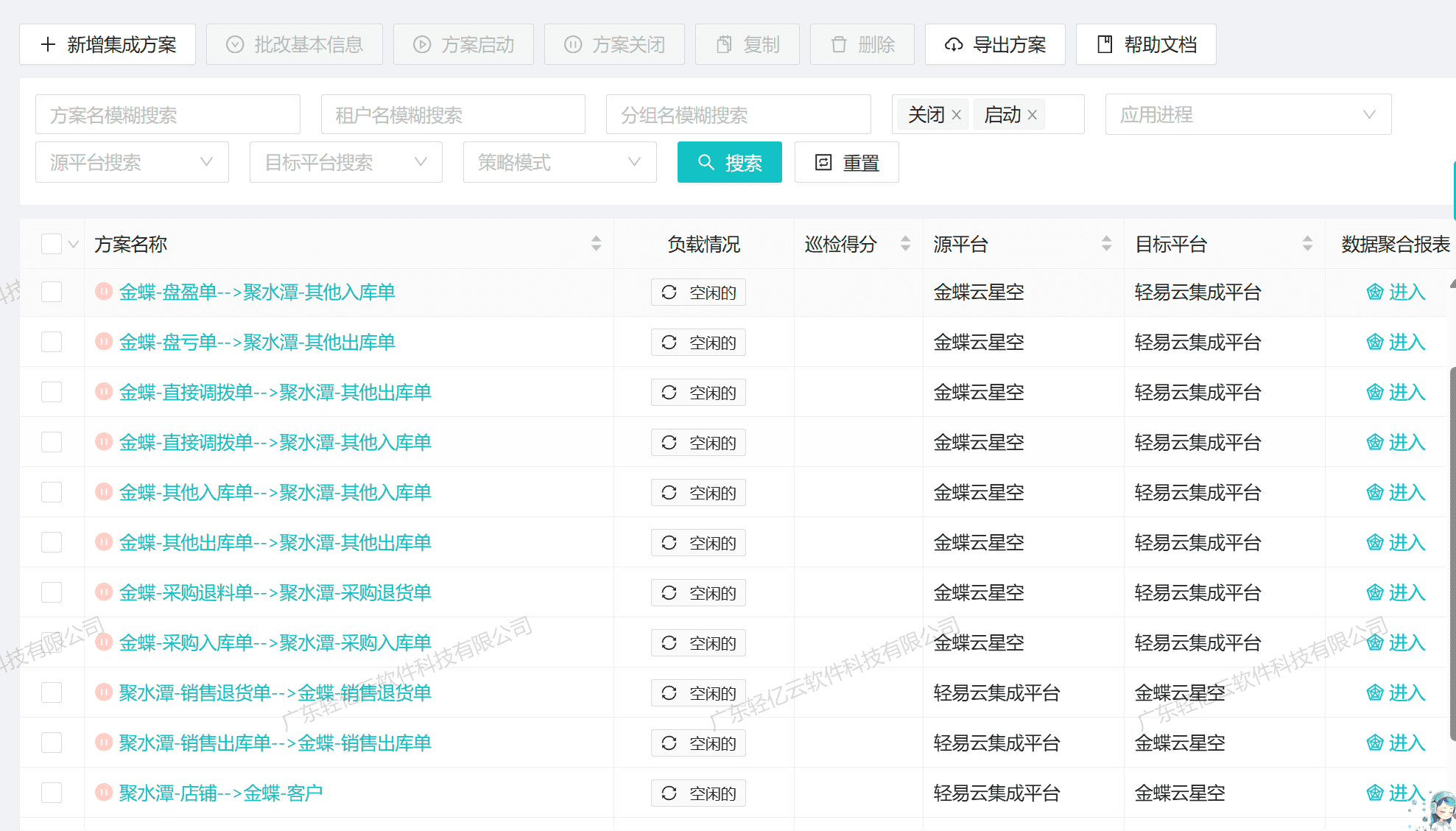Enter report for 金蝶-直接调拨单-->聚水潭-其他出库单

coord(1396,392)
